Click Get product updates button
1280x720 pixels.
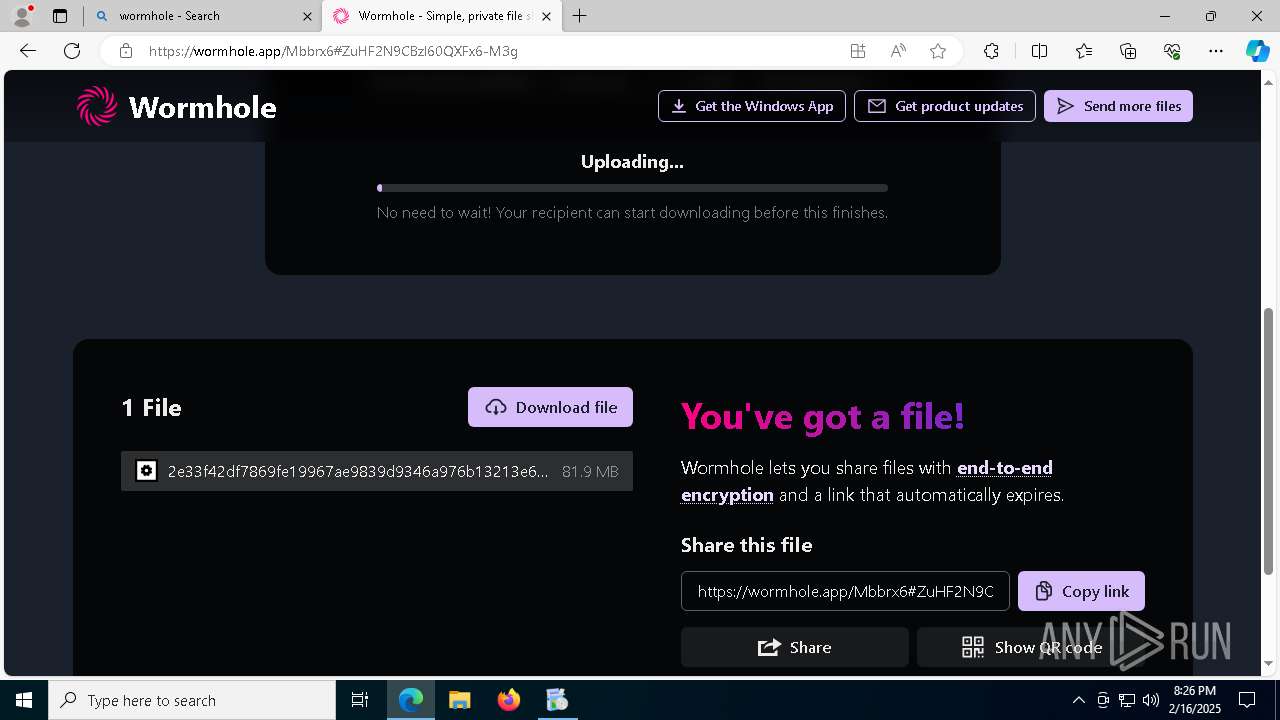pos(945,106)
